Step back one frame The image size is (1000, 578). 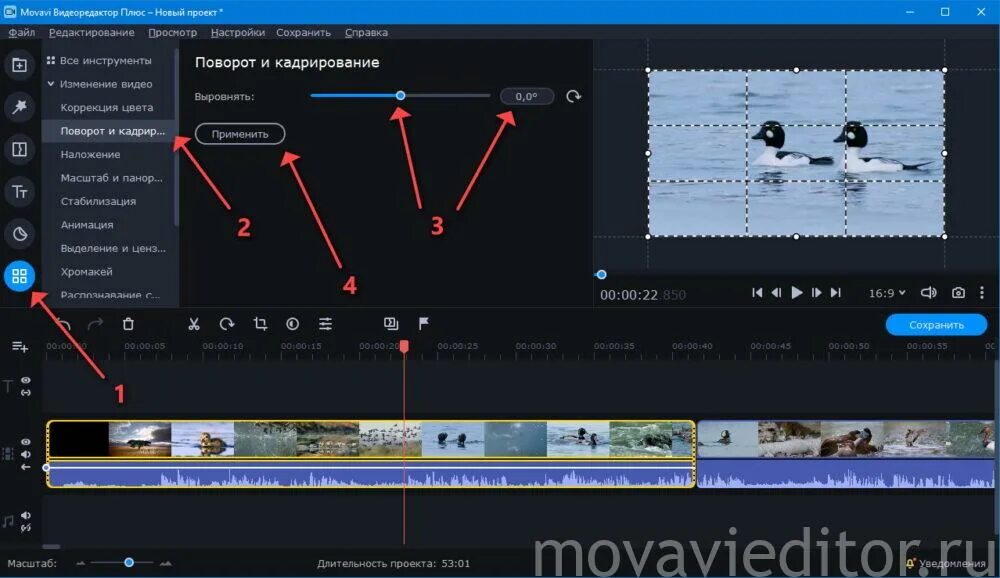pos(776,293)
